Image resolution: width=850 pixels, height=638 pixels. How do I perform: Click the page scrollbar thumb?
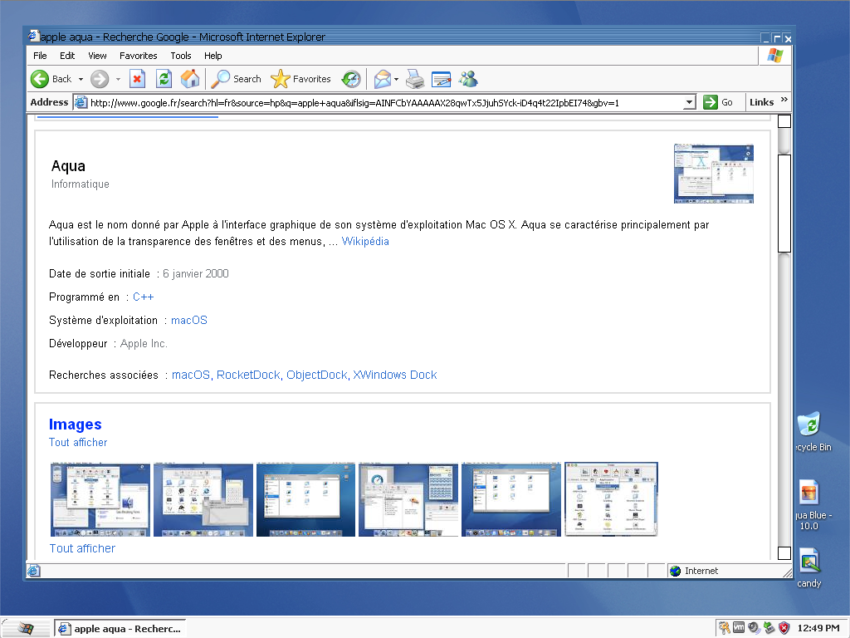click(x=784, y=203)
